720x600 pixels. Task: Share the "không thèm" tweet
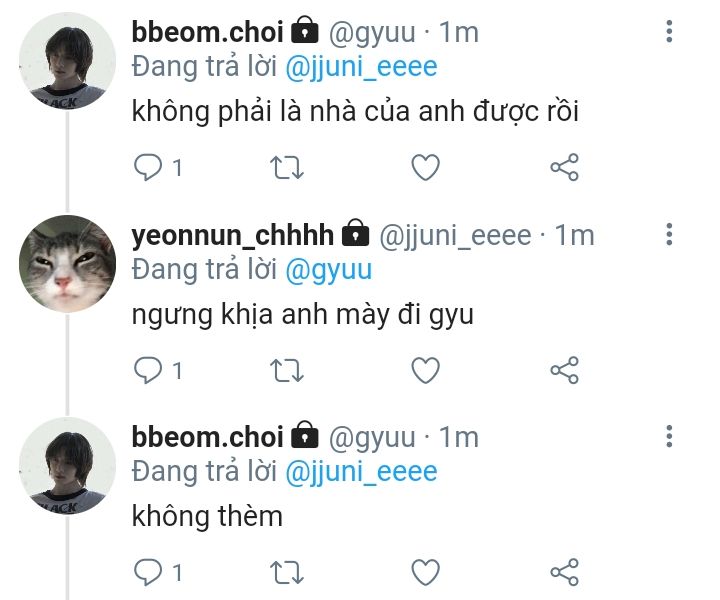(564, 572)
